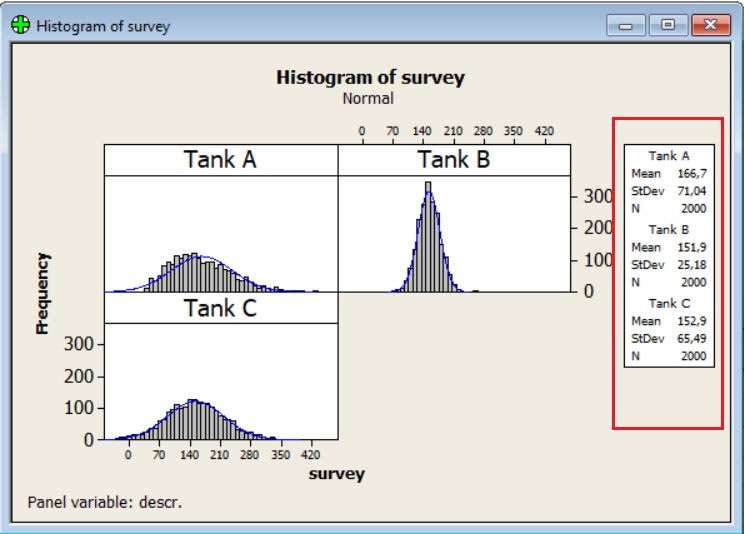Select the histogram bars in Tank C panel

[x=190, y=420]
